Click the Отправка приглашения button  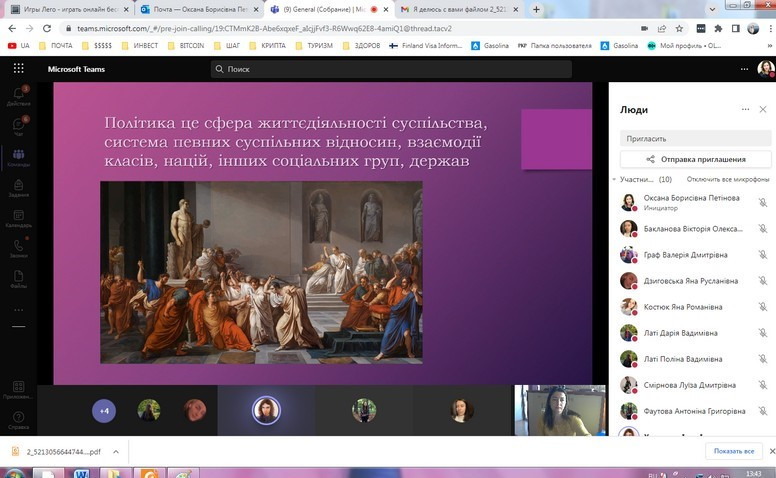click(696, 159)
